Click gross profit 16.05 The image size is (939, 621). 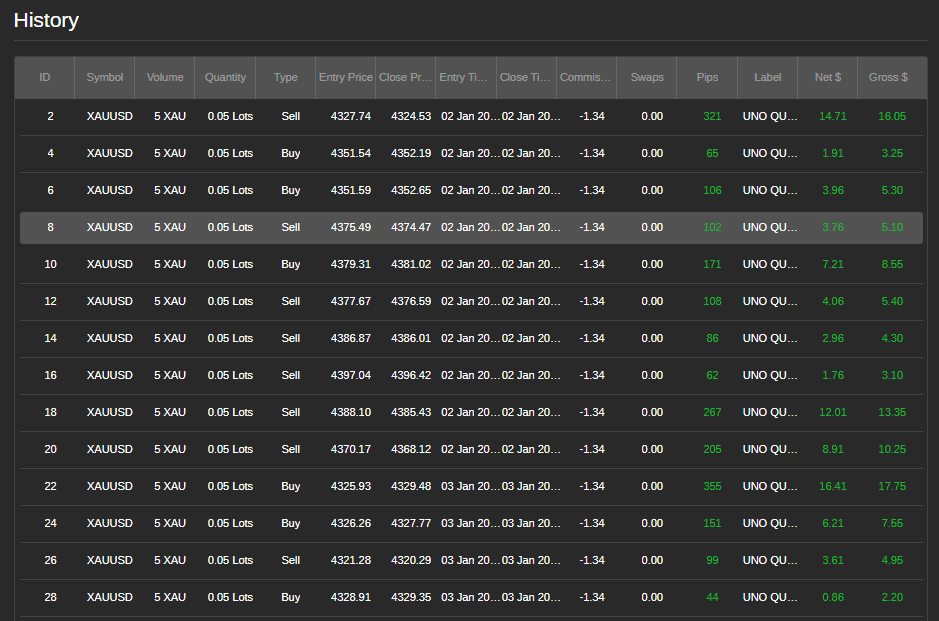click(892, 116)
